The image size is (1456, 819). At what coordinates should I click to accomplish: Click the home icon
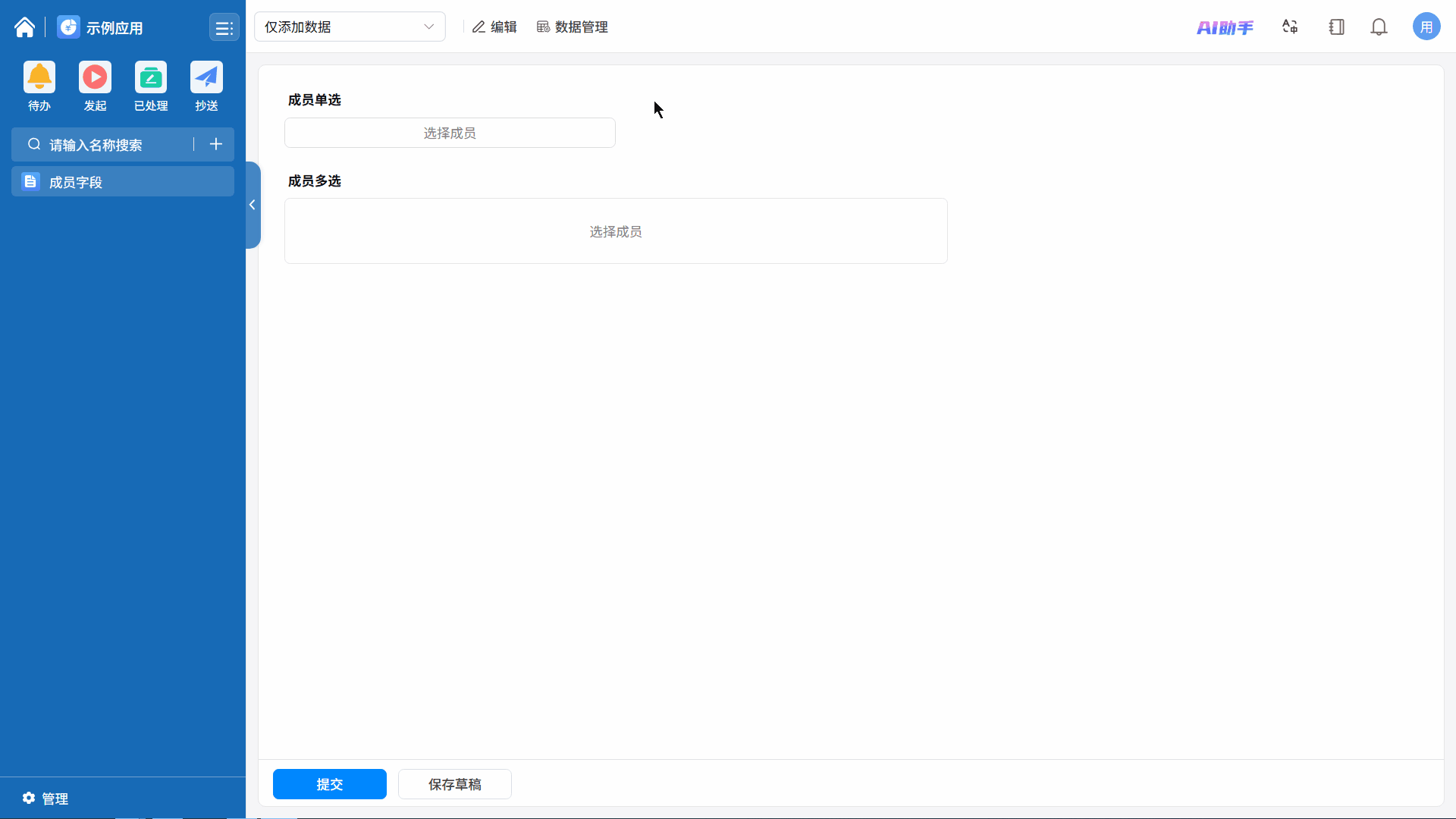[24, 27]
